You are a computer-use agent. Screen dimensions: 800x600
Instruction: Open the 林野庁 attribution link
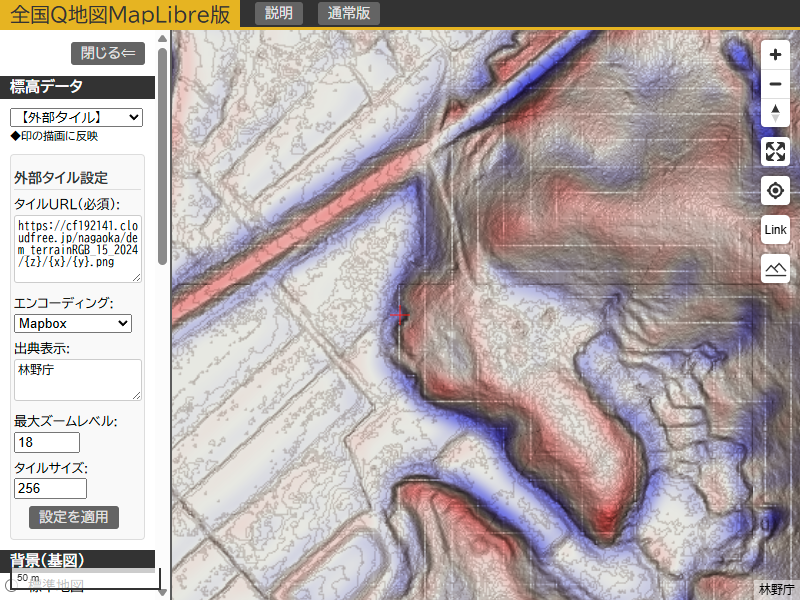[x=775, y=591]
